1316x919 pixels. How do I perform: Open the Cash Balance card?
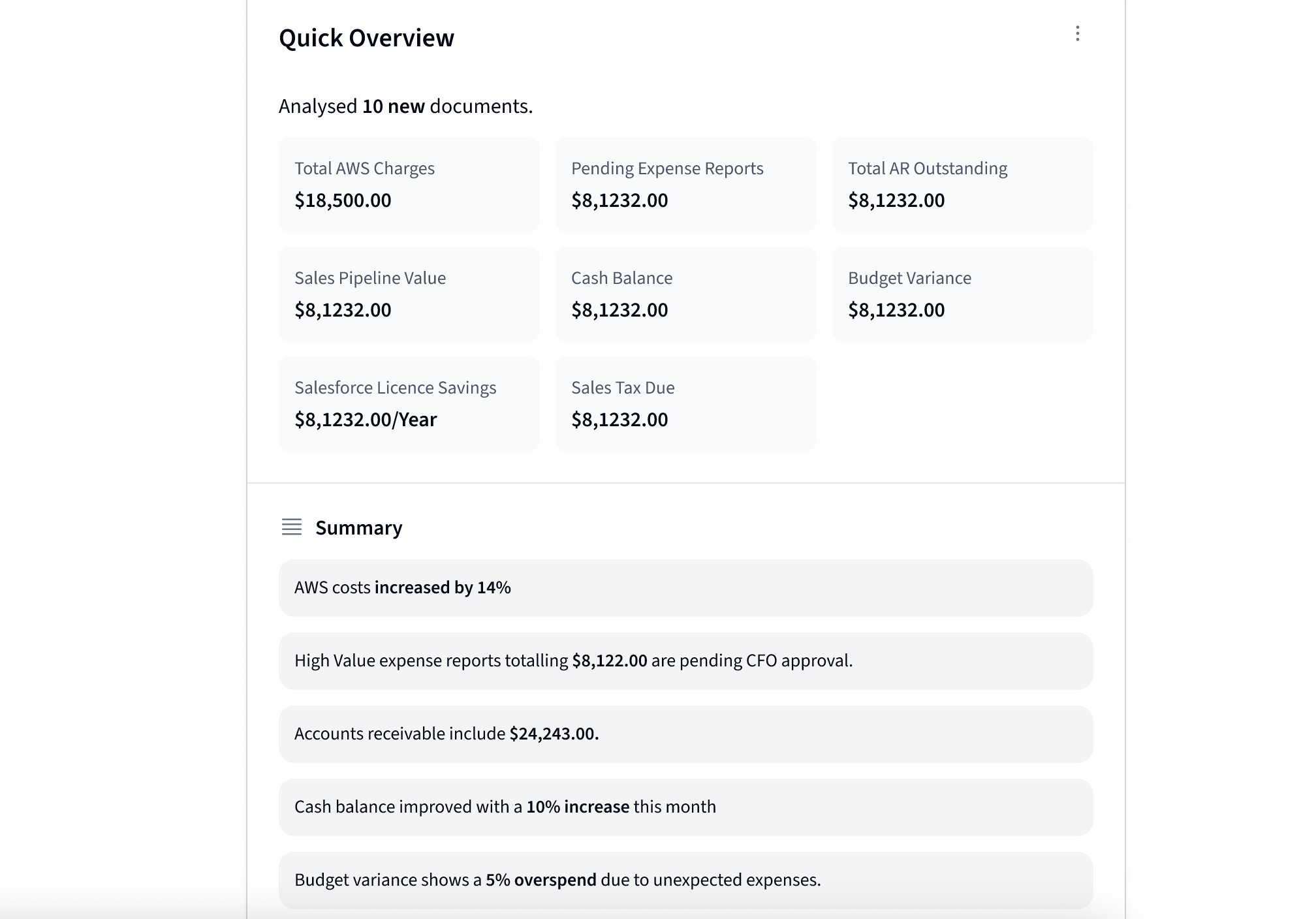click(686, 294)
